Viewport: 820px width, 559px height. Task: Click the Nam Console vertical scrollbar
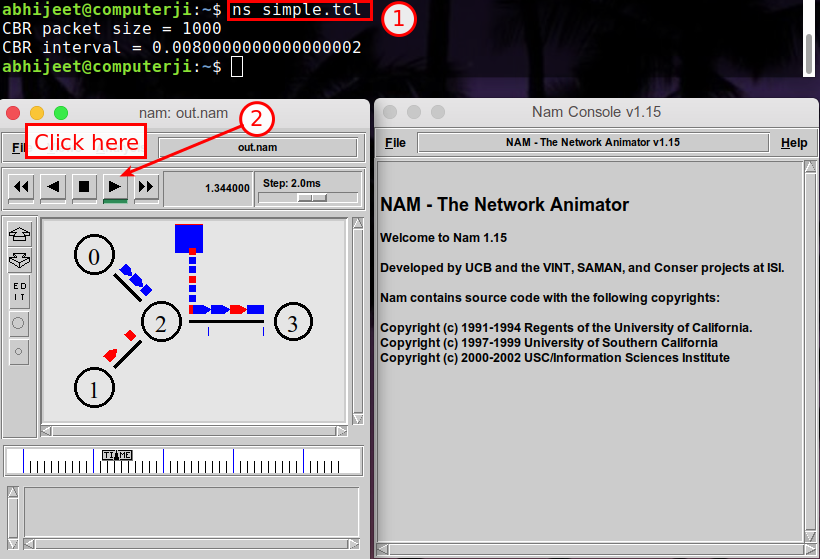pyautogui.click(x=810, y=350)
